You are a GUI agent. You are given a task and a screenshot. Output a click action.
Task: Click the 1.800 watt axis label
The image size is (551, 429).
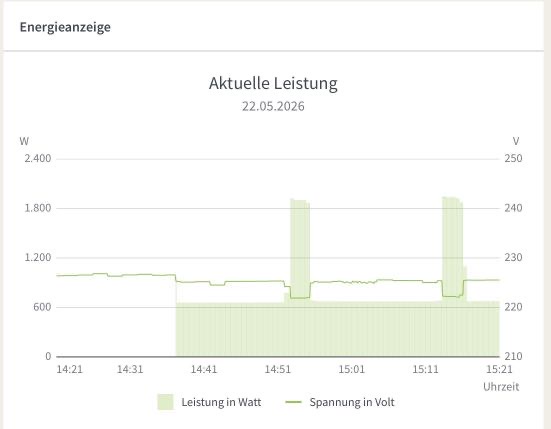tap(38, 208)
